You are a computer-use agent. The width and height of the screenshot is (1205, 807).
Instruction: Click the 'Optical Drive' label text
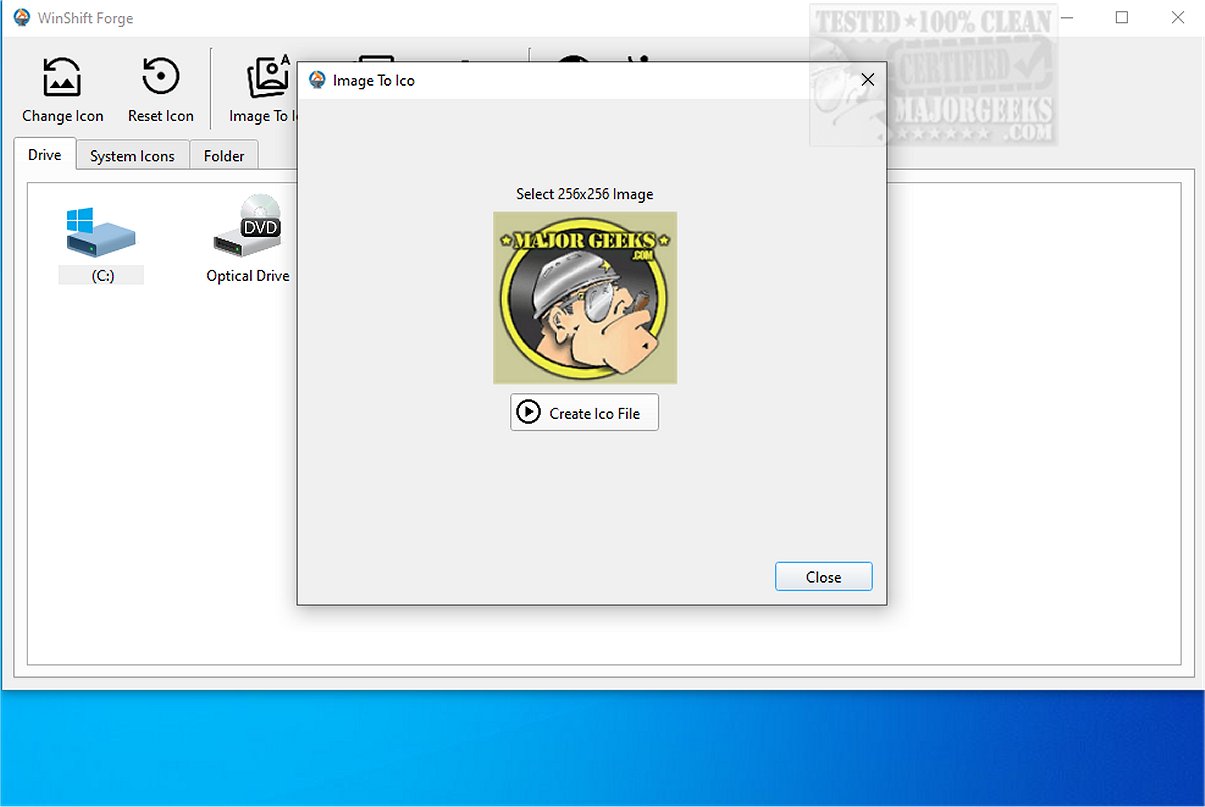(x=248, y=276)
